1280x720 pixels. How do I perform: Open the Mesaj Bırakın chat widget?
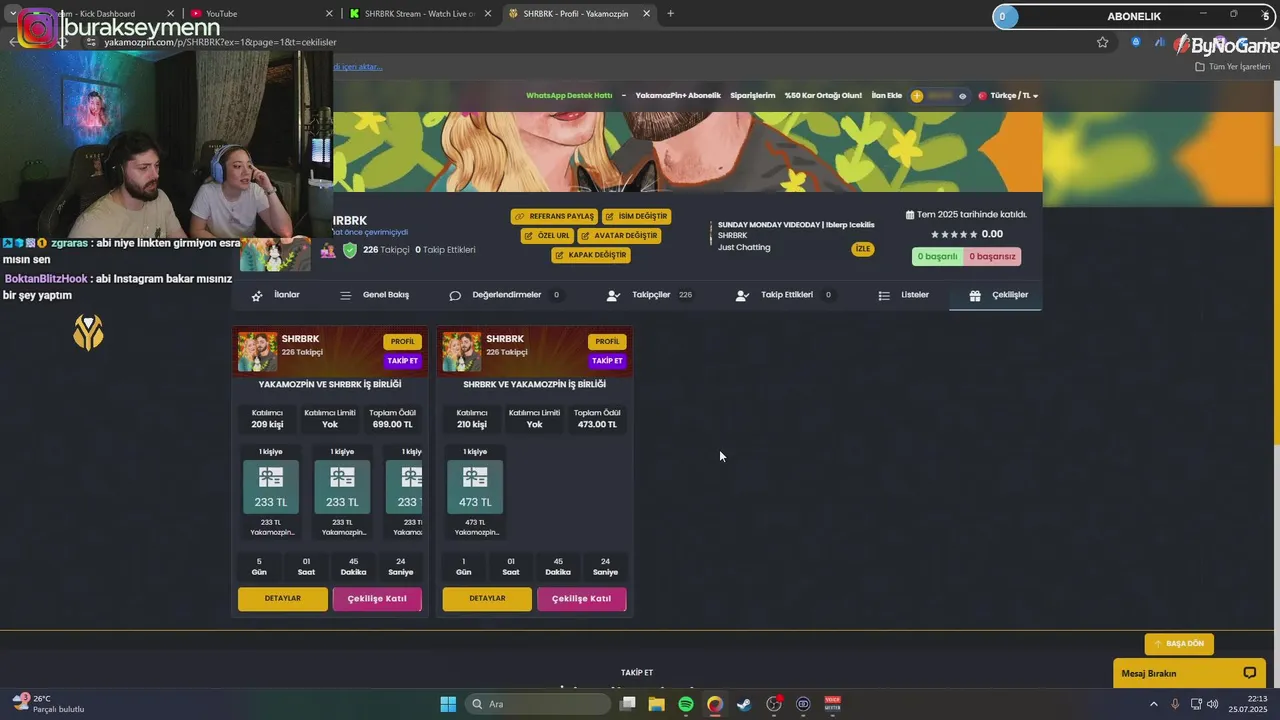pos(1189,674)
